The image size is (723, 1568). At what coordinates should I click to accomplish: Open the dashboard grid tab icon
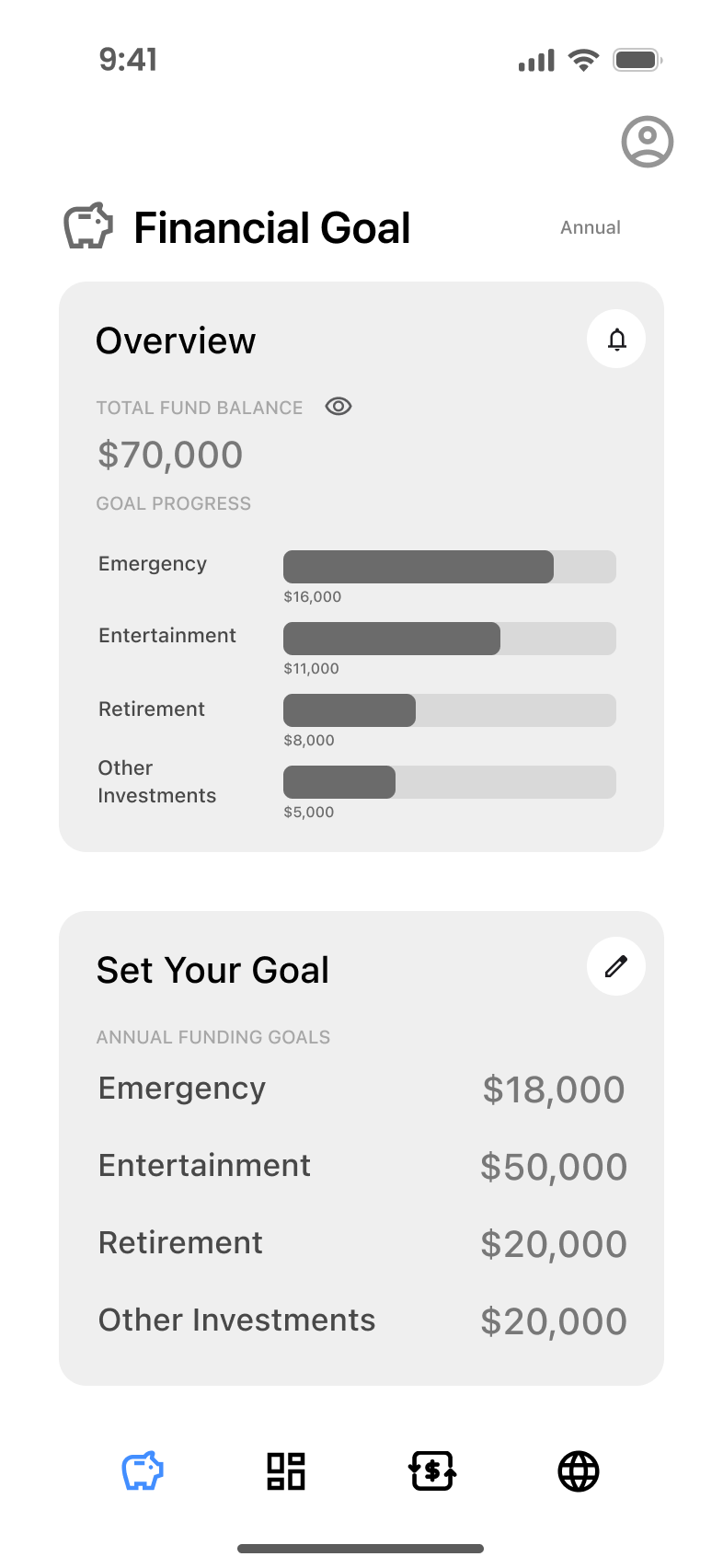286,1470
